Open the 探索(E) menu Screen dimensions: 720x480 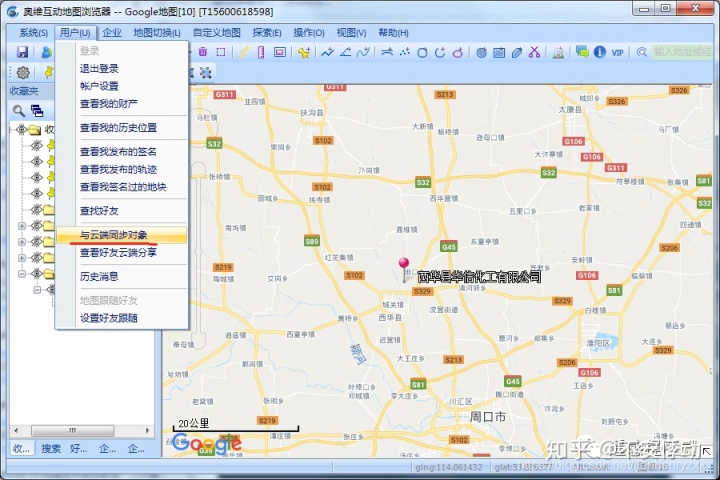coord(267,33)
